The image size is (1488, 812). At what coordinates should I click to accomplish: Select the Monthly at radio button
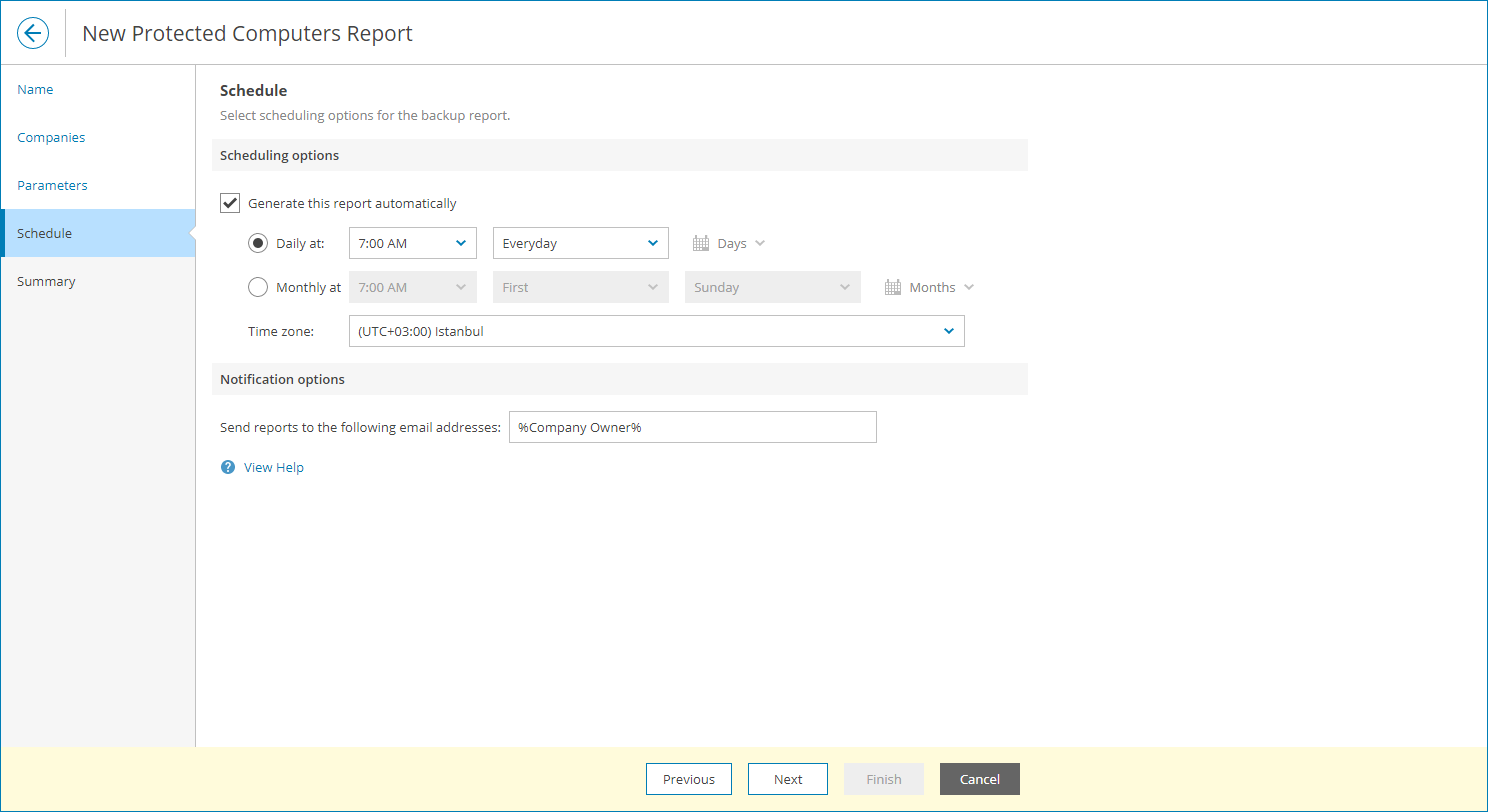[258, 287]
